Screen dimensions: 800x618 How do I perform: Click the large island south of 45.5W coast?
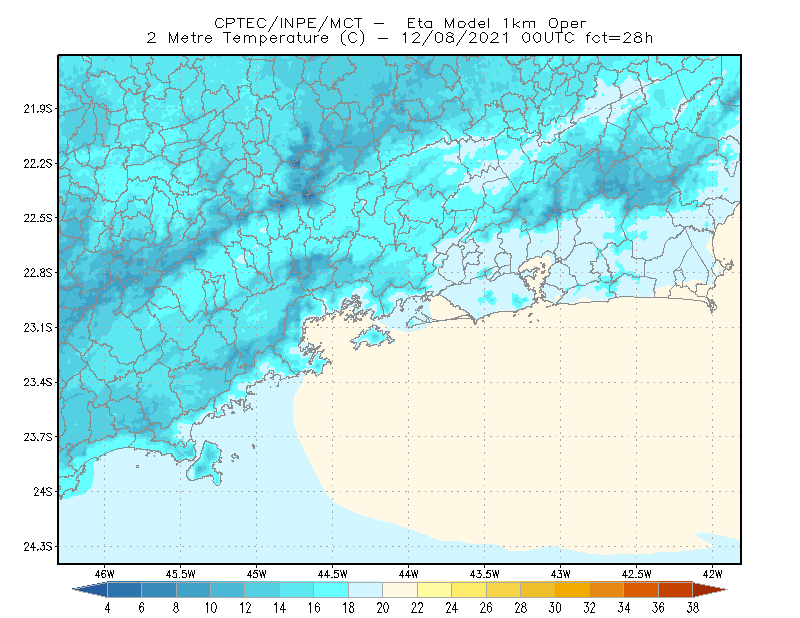206,463
